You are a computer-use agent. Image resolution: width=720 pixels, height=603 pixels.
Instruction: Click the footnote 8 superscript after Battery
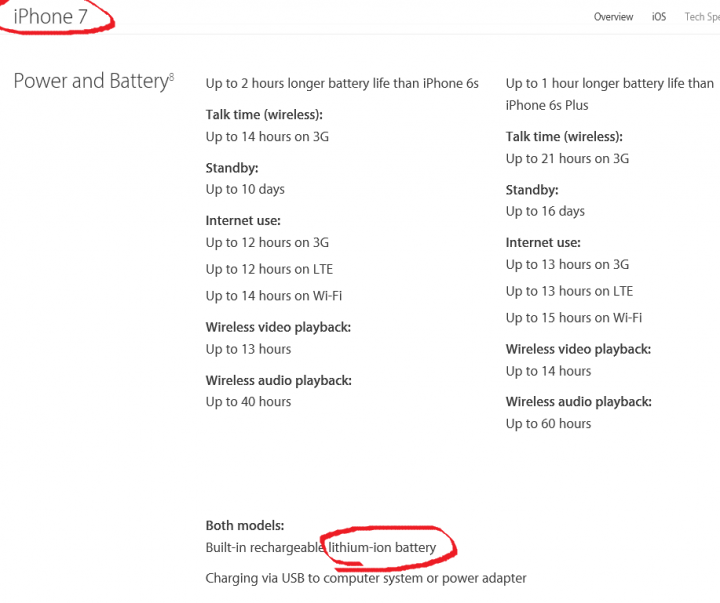[172, 76]
